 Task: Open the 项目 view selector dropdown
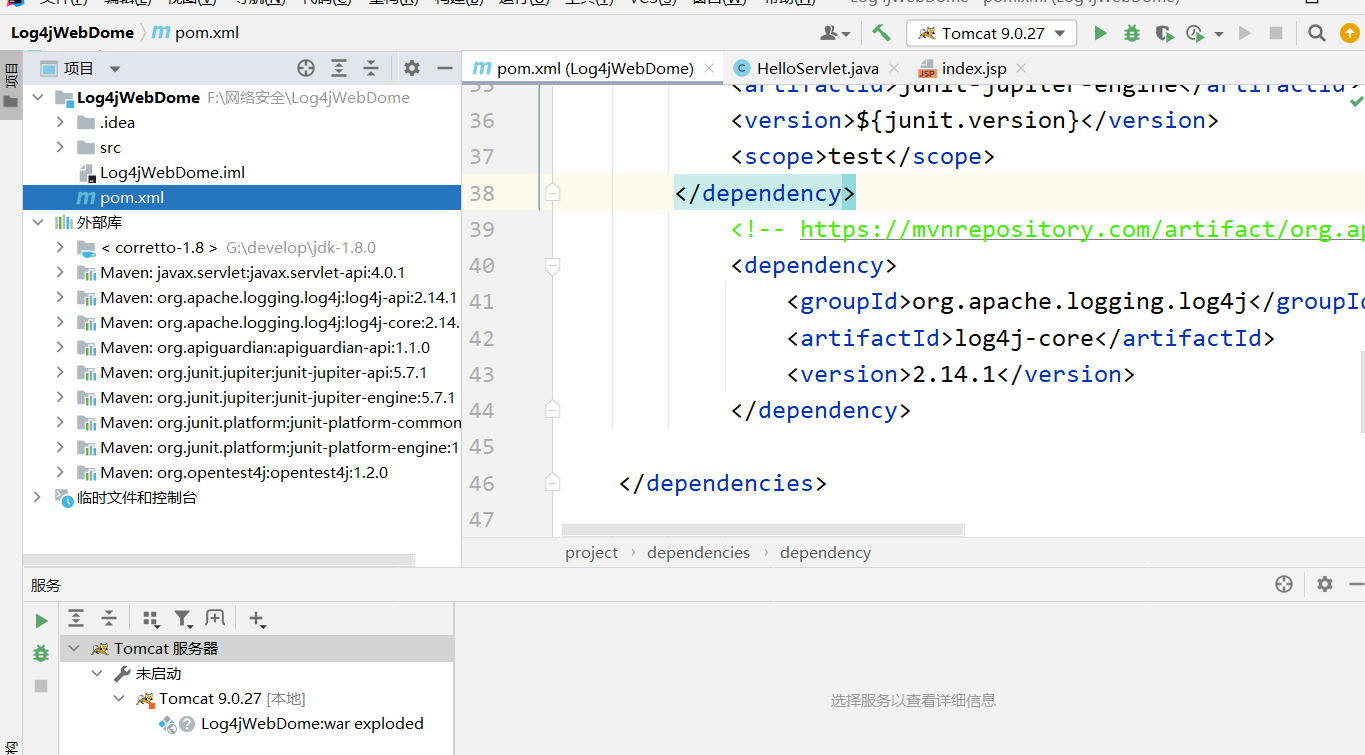113,68
